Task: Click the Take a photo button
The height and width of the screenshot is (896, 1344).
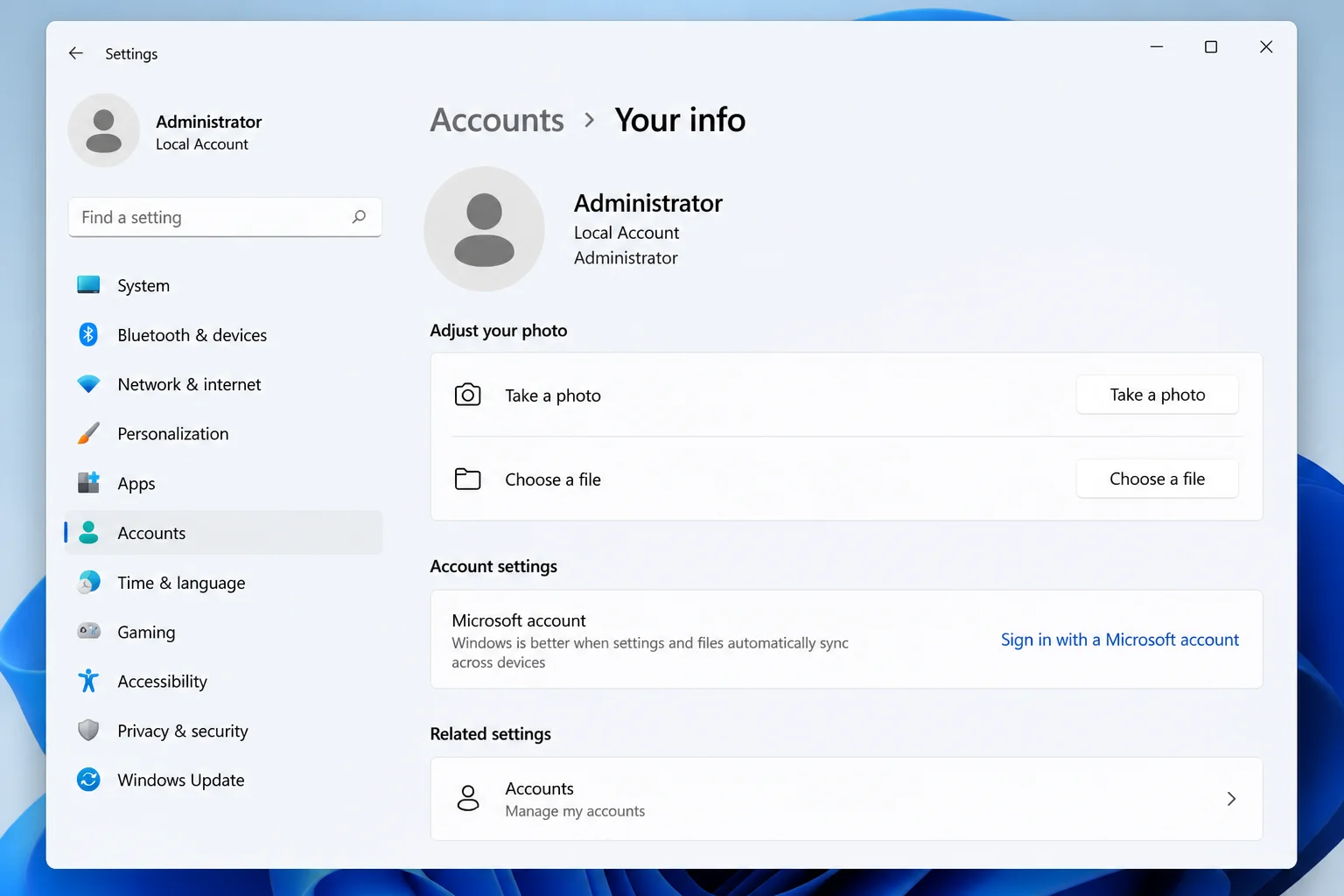Action: [x=1157, y=395]
